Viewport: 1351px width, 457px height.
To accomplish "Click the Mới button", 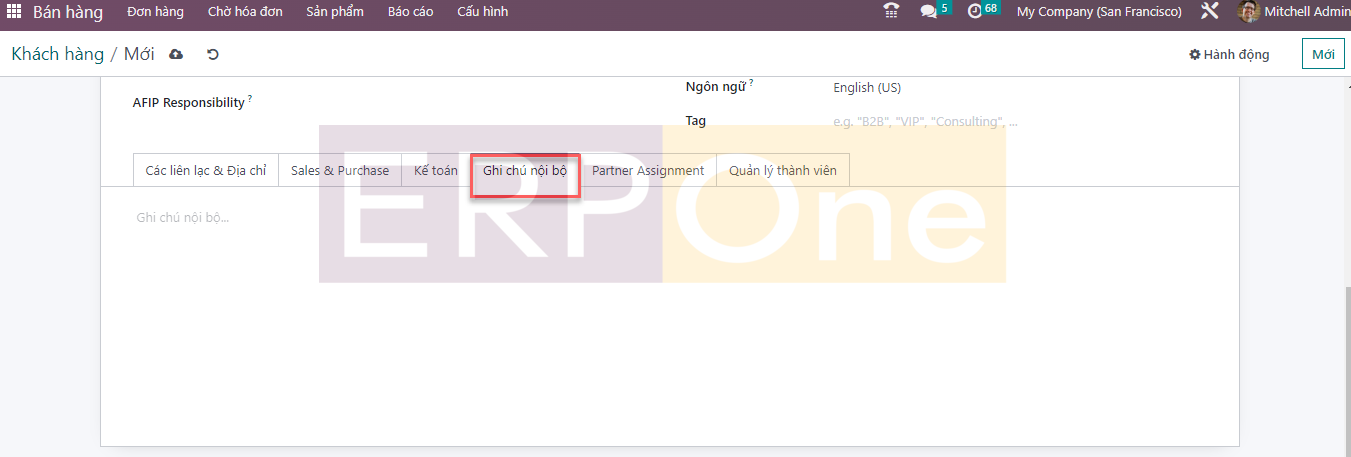I will [1323, 54].
